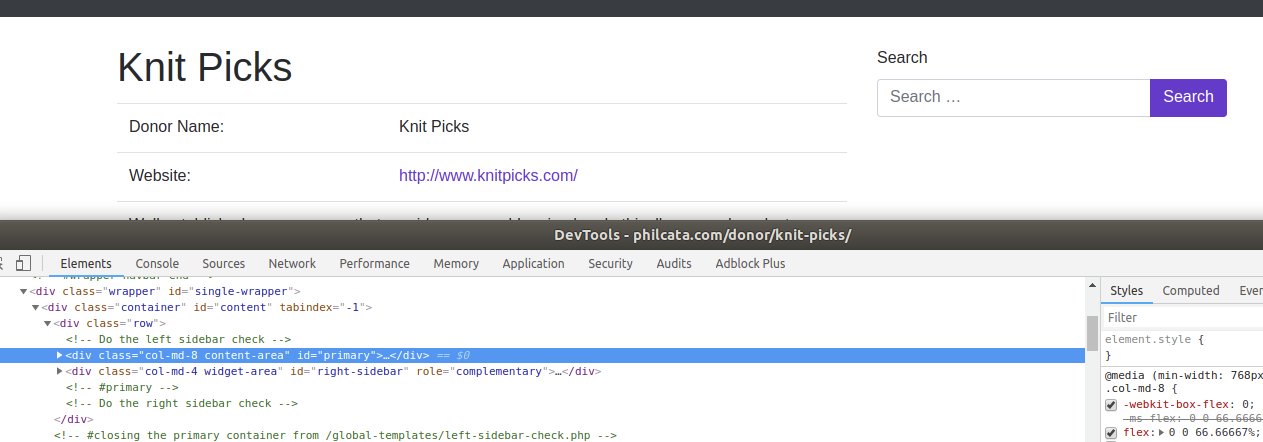
Task: Click the Styles Filter input
Action: click(1182, 317)
